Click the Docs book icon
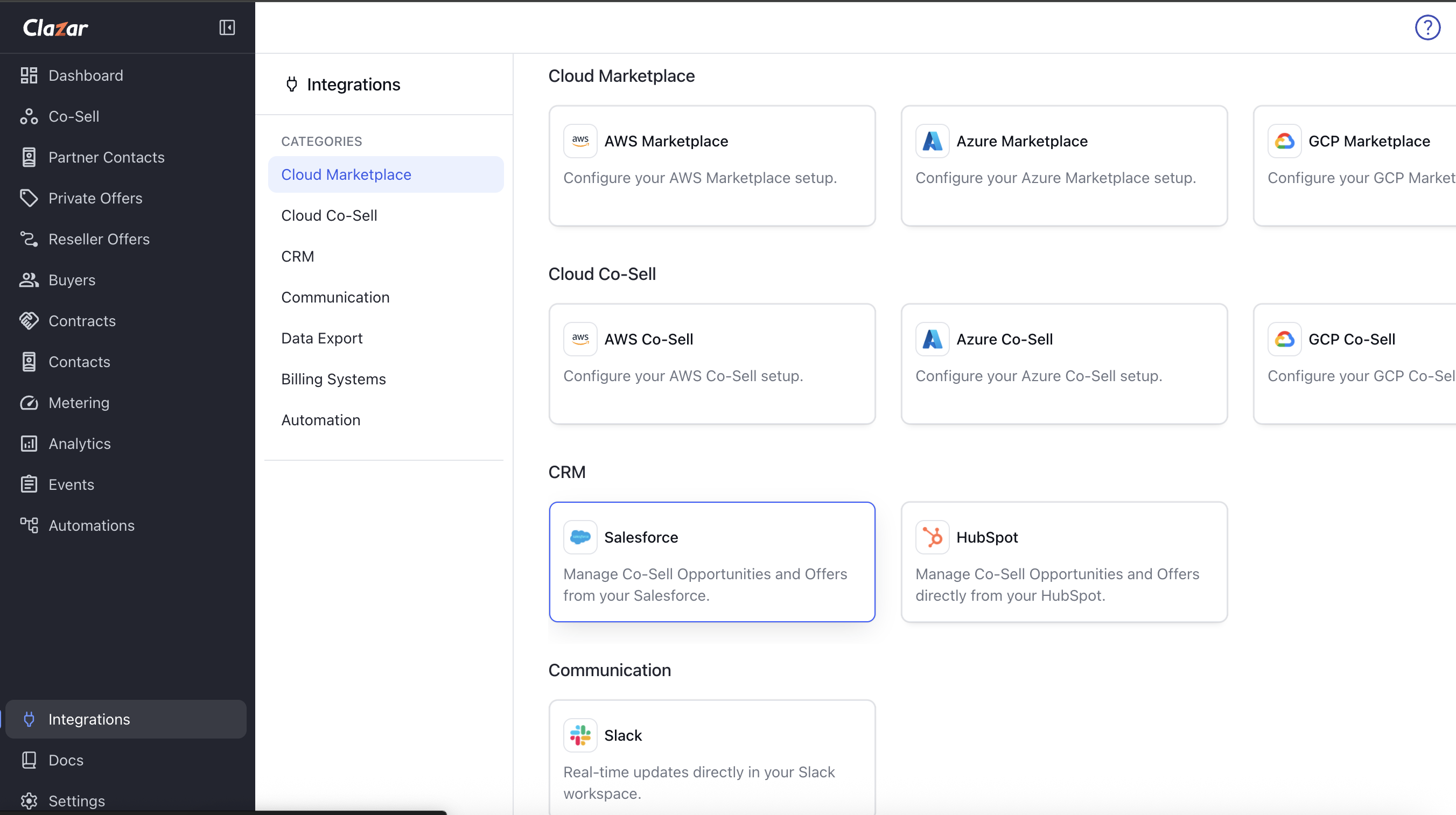 tap(29, 760)
